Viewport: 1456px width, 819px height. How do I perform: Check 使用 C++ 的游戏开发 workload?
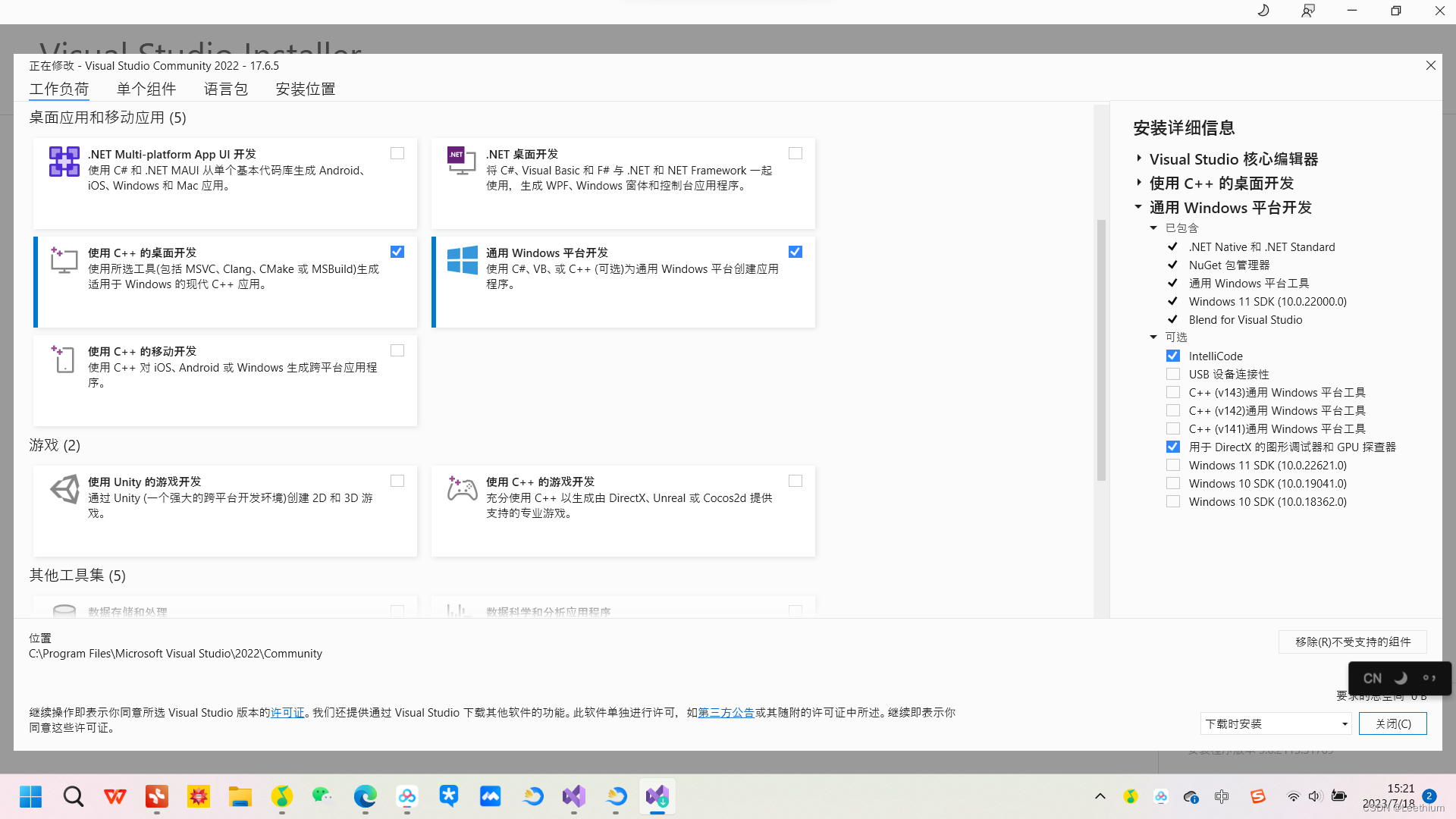point(795,481)
